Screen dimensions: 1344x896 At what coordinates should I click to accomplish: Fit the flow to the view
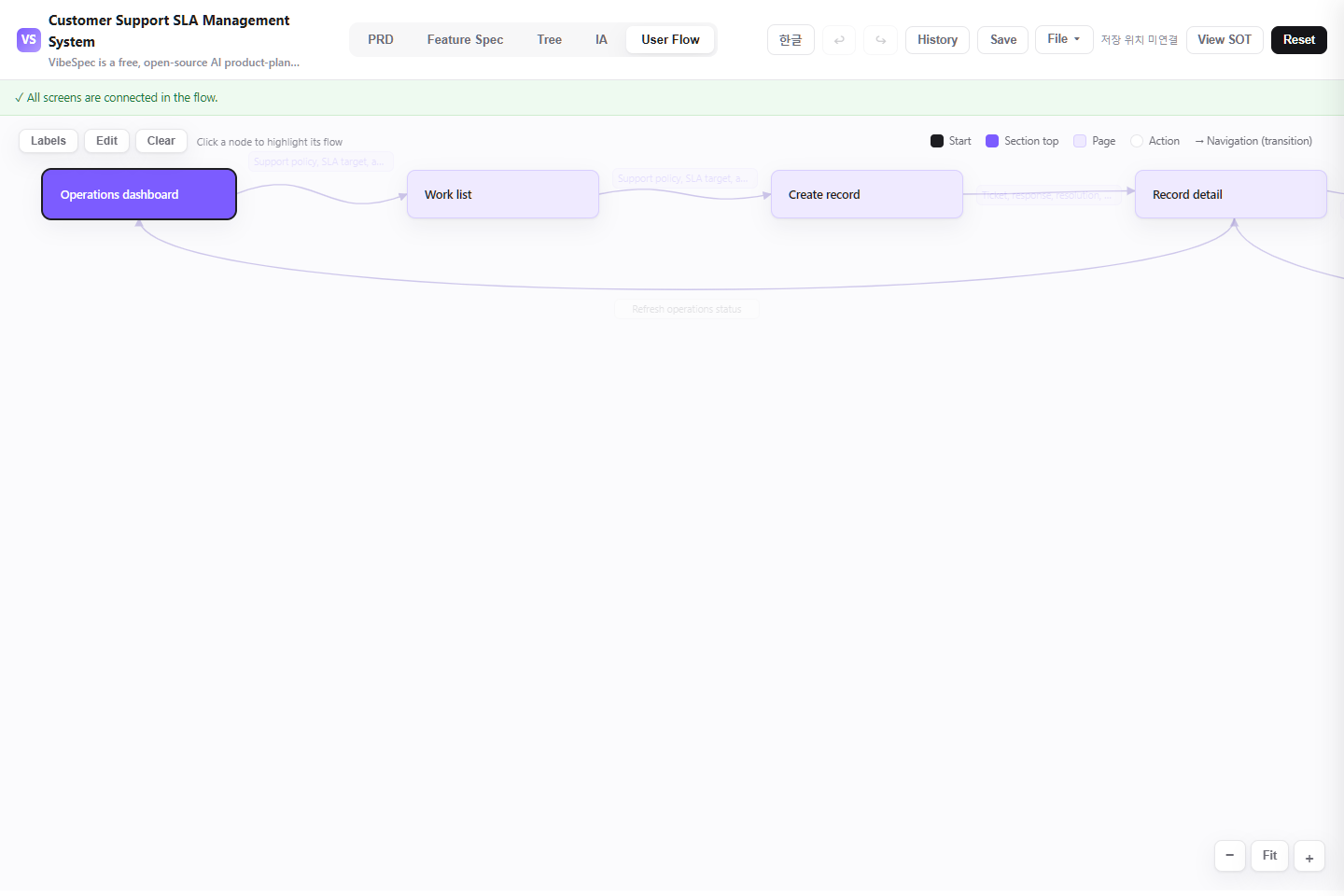pos(1269,856)
